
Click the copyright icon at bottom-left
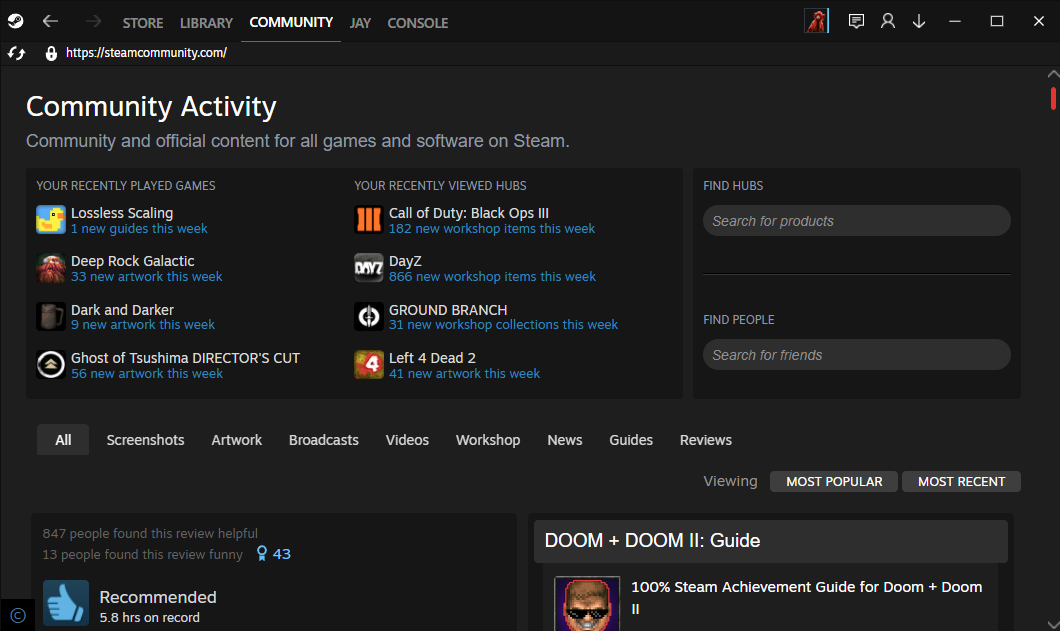pos(18,615)
